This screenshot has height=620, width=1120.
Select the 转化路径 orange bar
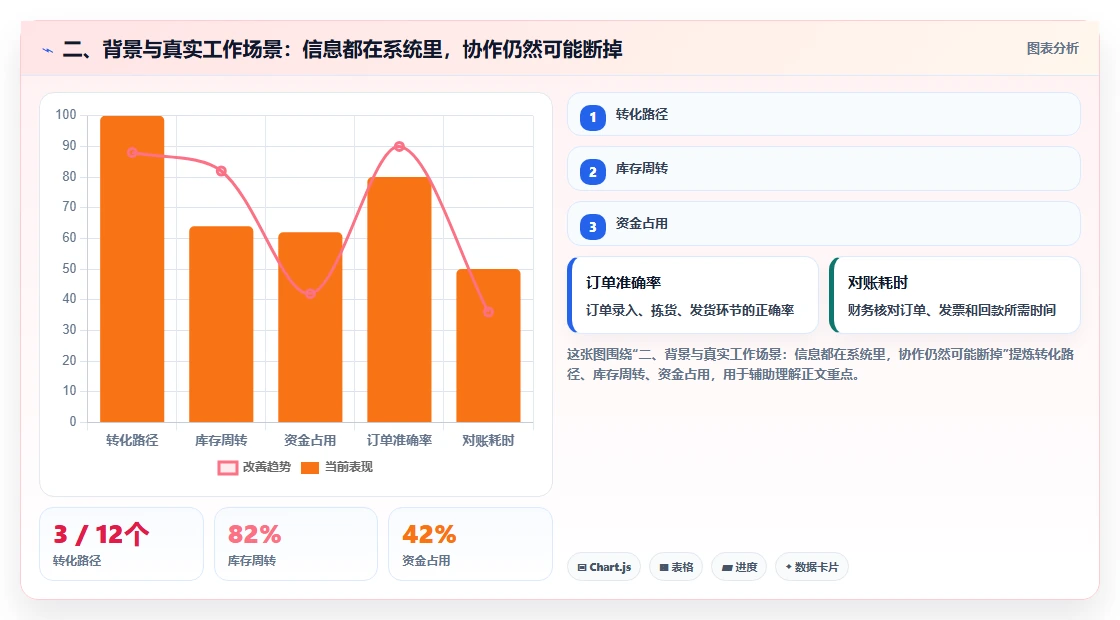click(x=132, y=269)
